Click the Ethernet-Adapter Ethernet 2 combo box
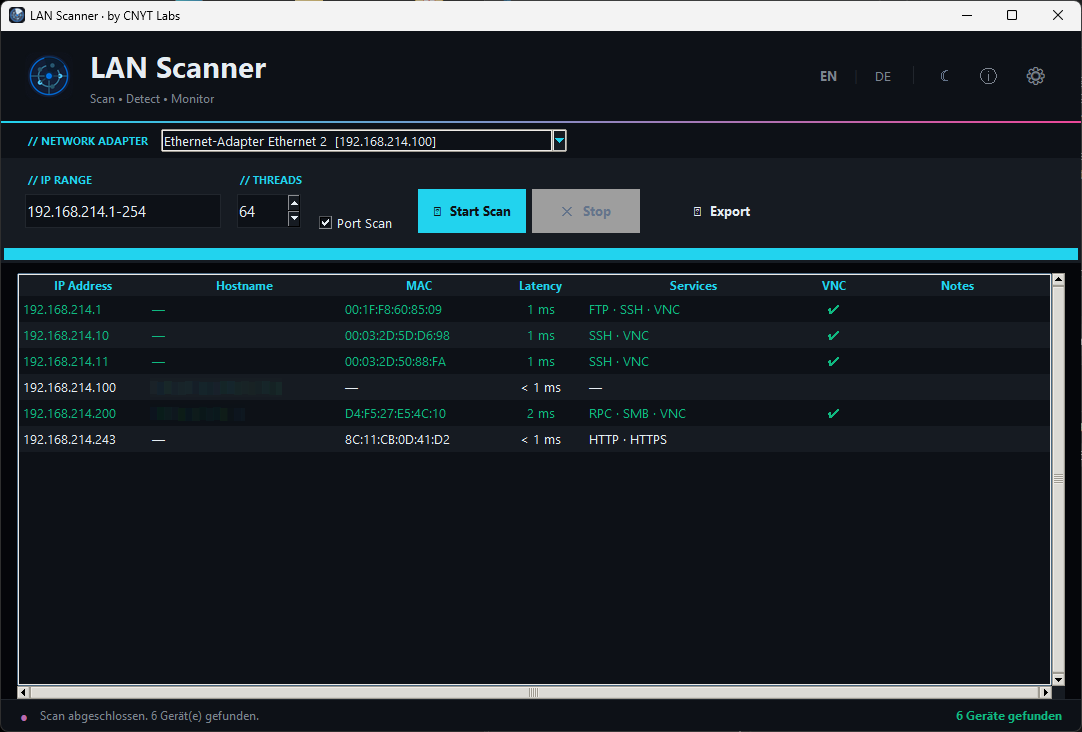The image size is (1082, 732). click(364, 141)
